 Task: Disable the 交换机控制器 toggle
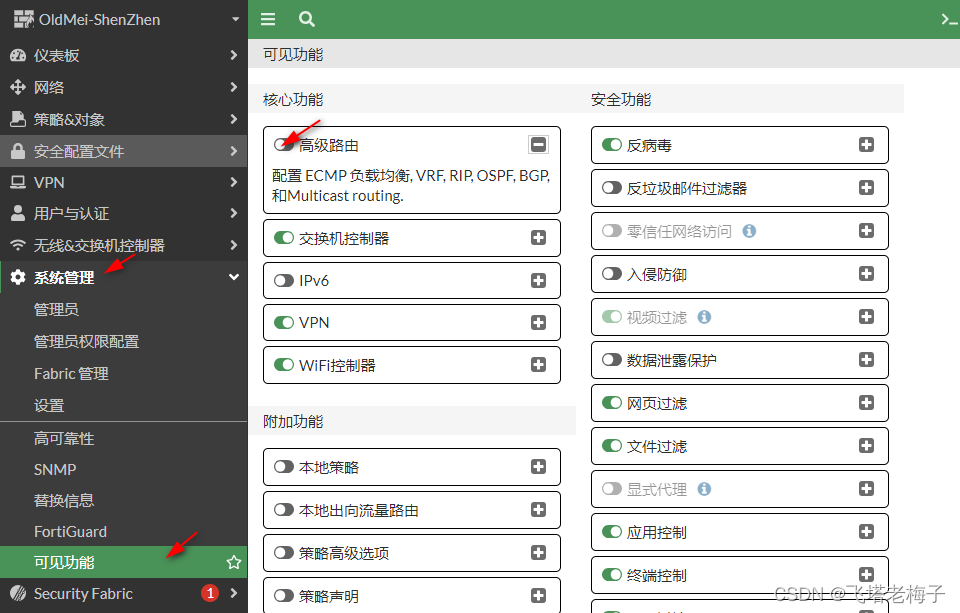[x=283, y=238]
